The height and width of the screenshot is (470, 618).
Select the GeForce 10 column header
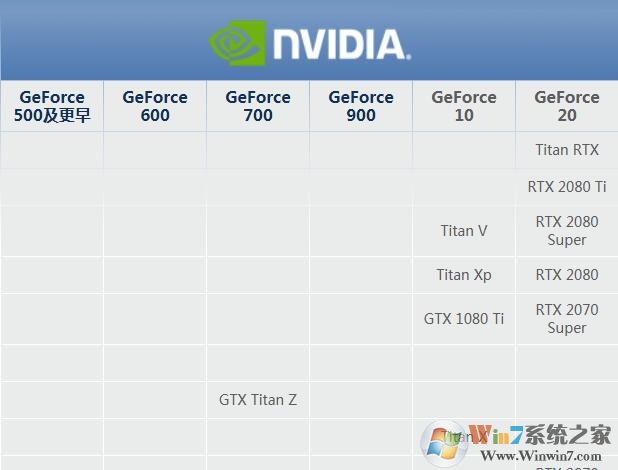[464, 106]
